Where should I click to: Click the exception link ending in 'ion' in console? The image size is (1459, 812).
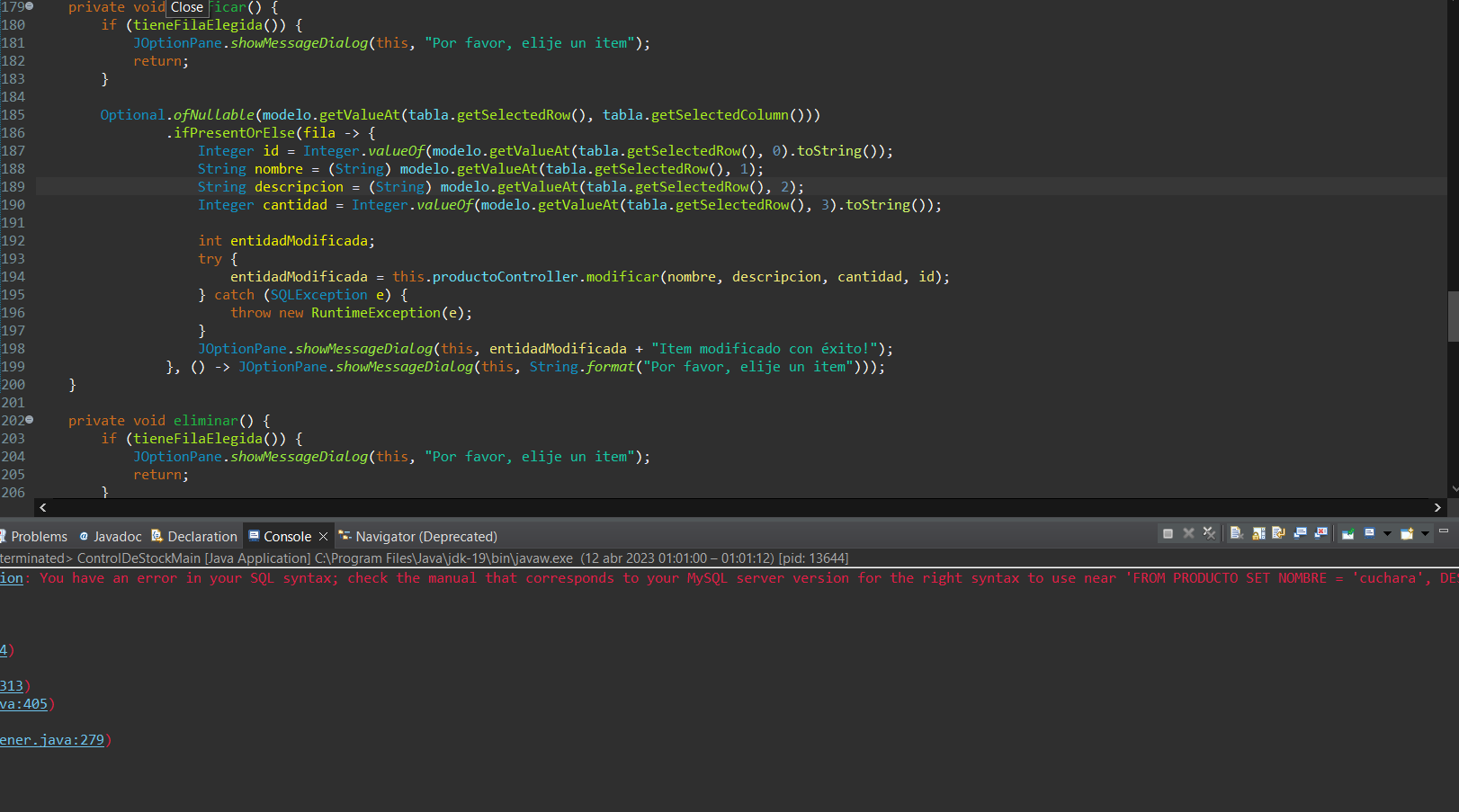click(x=11, y=578)
